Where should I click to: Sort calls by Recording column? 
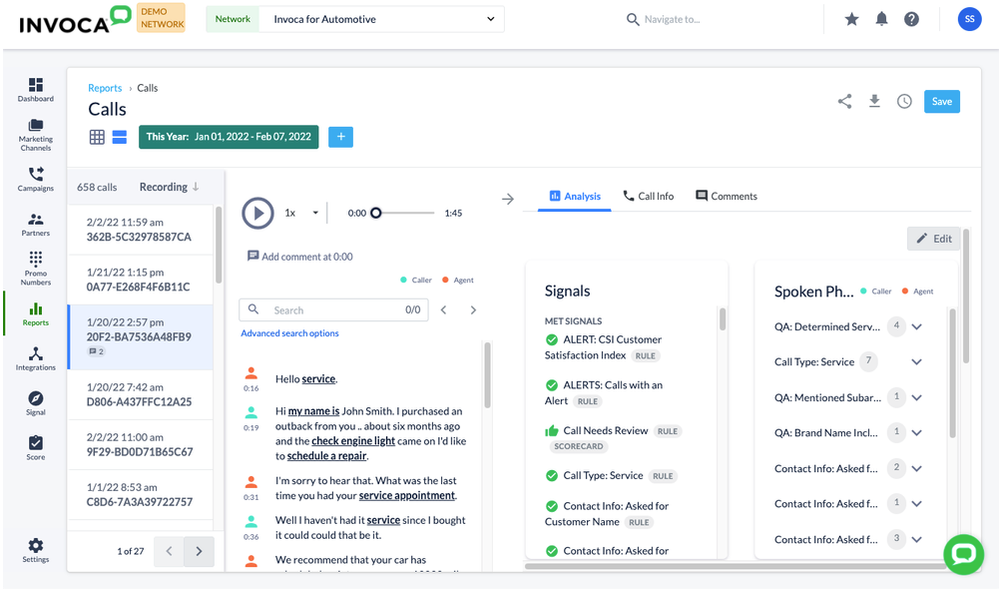click(x=169, y=187)
